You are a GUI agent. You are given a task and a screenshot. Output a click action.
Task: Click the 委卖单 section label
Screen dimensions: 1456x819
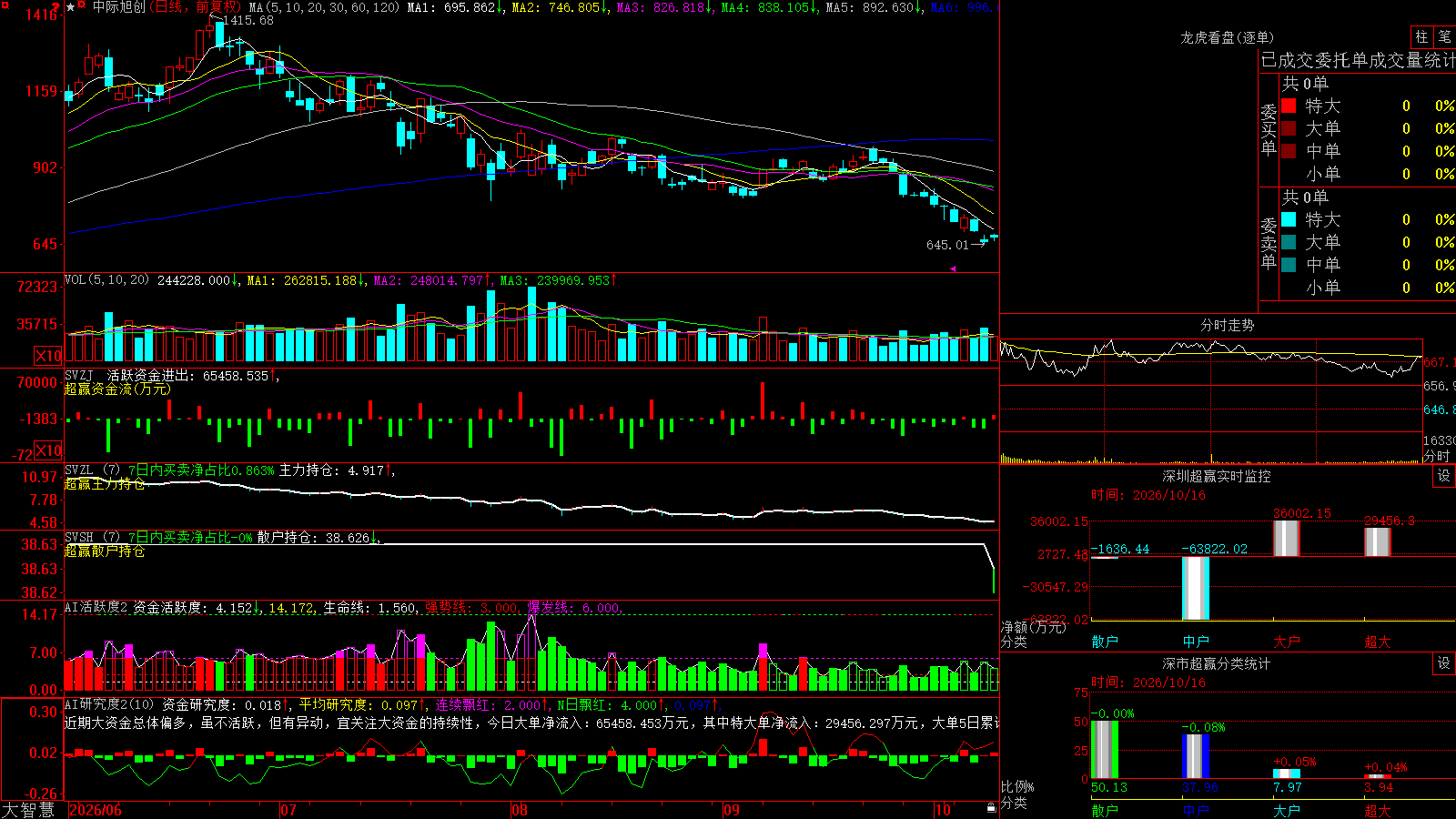(x=1269, y=244)
